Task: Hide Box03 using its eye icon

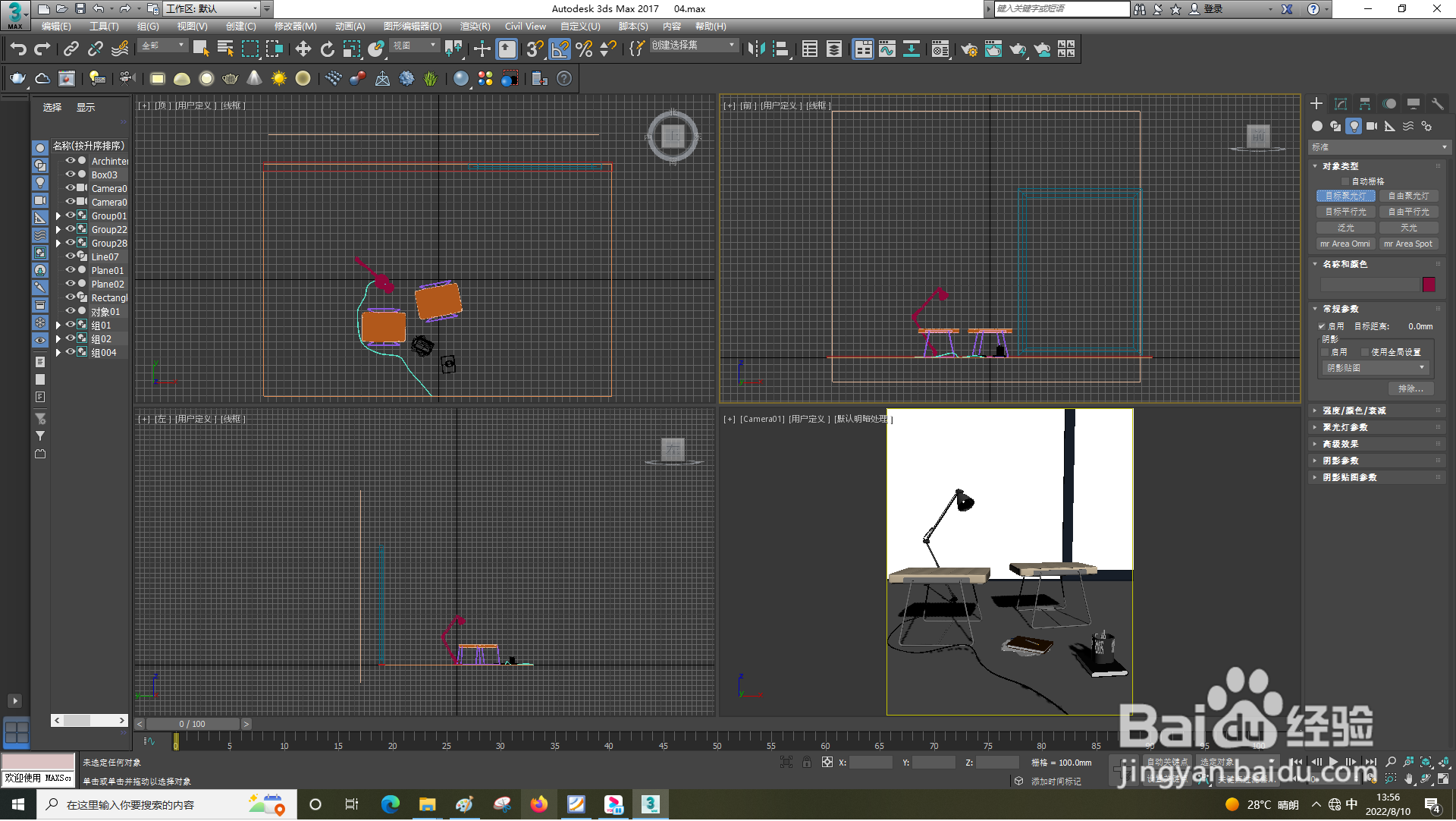Action: (70, 175)
